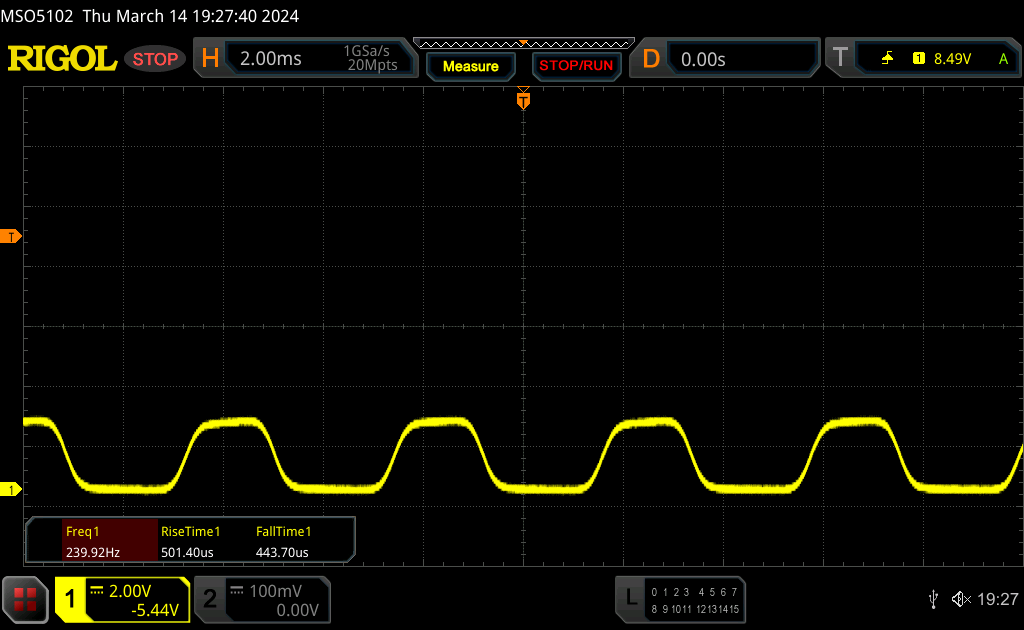The width and height of the screenshot is (1024, 630).
Task: Toggle digital channels 8 9 10 11 group
Action: [671, 609]
